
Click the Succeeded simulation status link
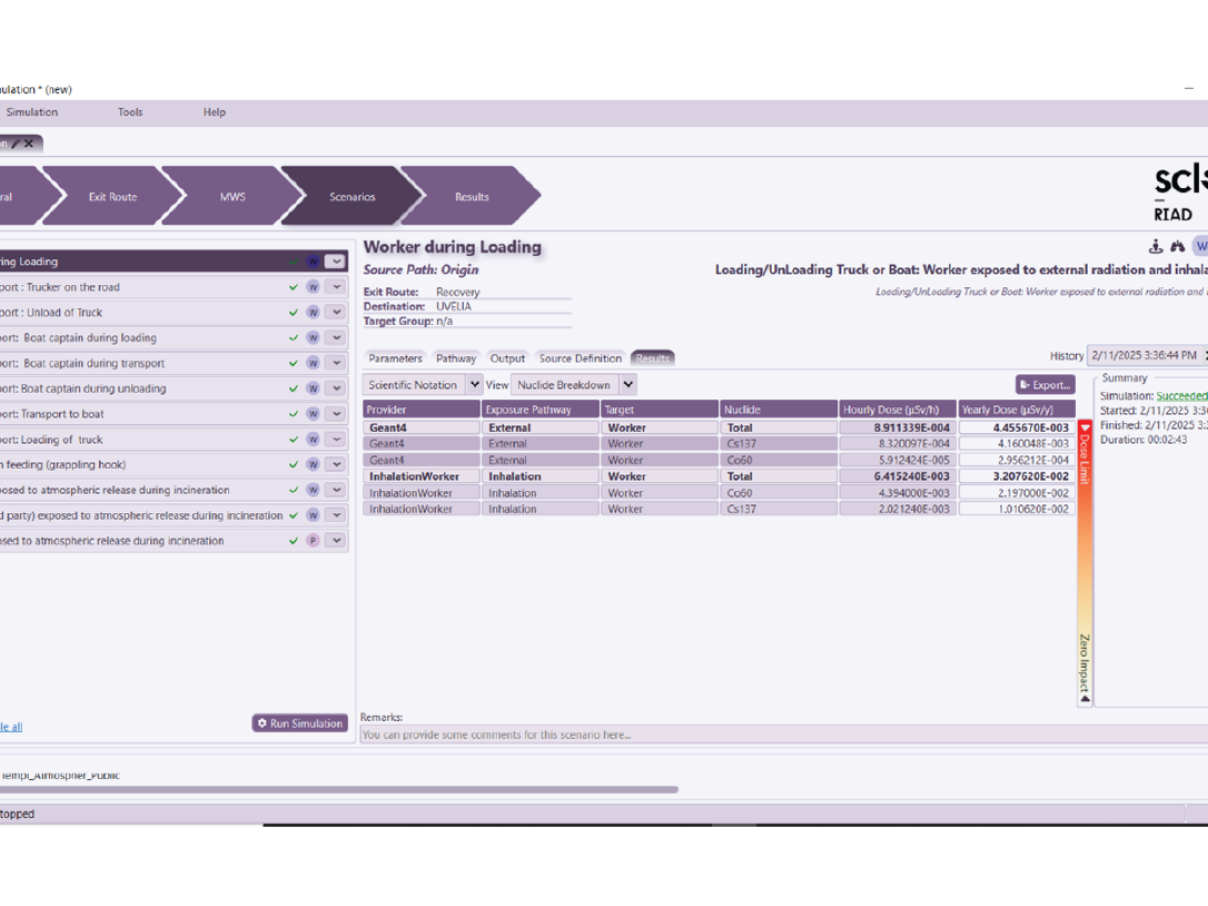[x=1181, y=396]
